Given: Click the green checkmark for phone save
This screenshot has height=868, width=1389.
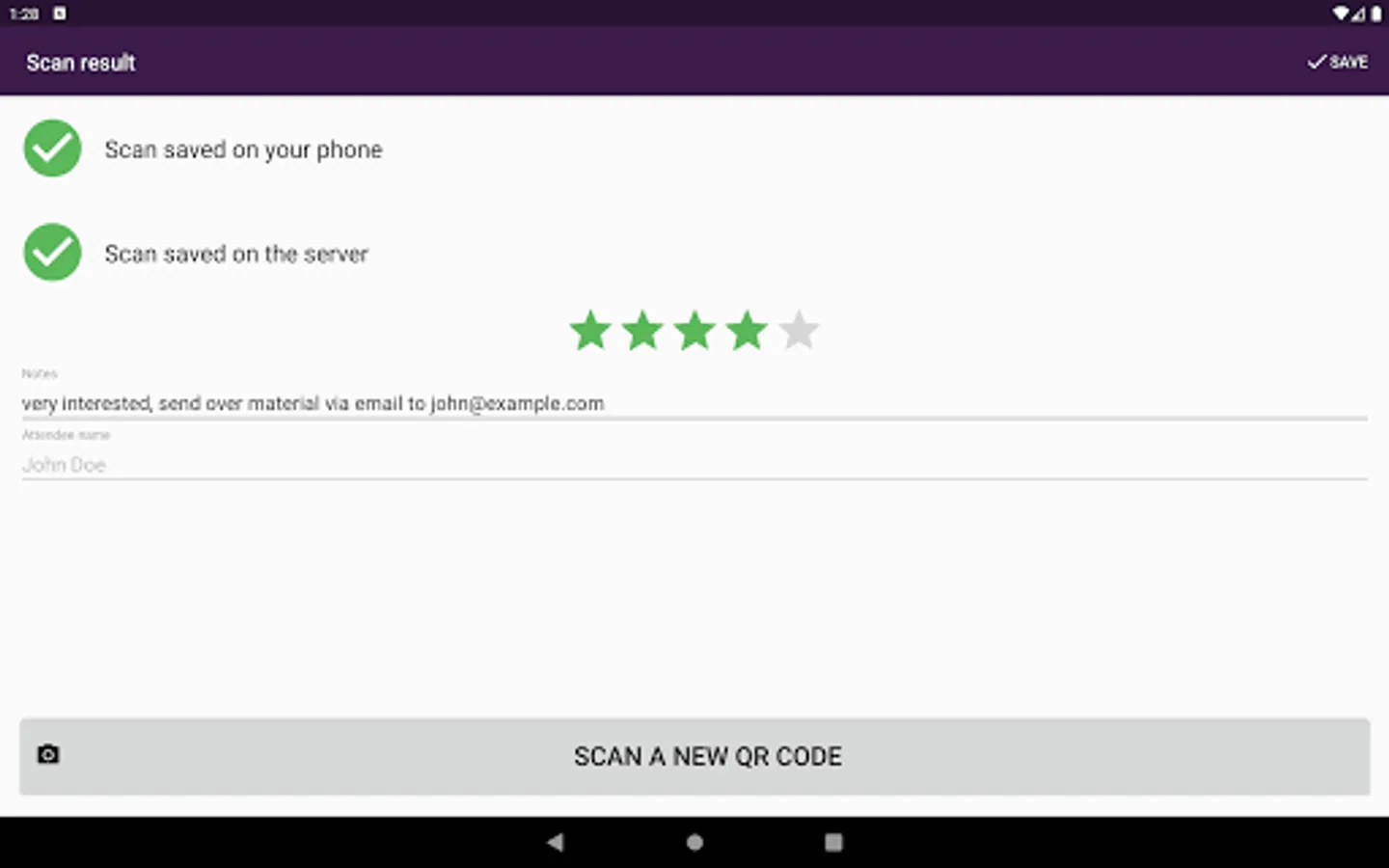Looking at the screenshot, I should point(52,149).
